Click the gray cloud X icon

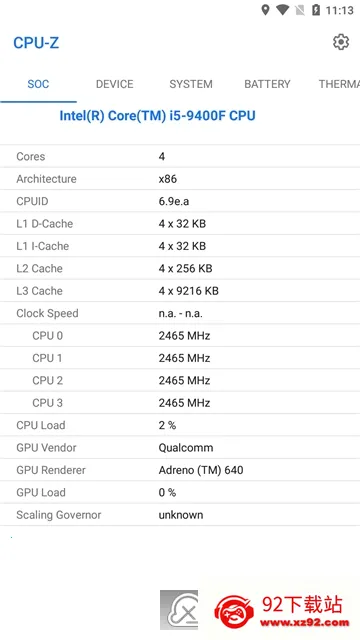pos(179,610)
